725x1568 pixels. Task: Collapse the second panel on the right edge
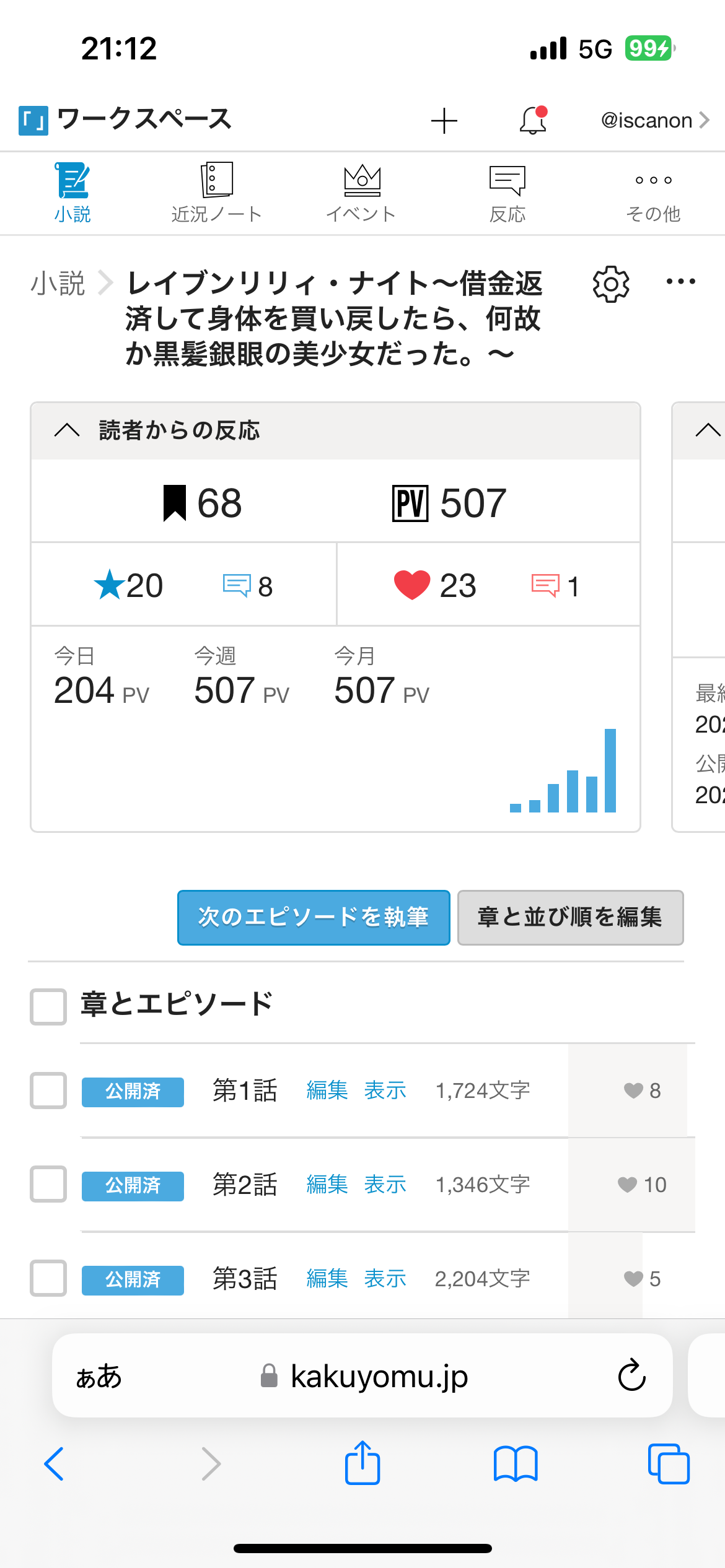tap(708, 430)
